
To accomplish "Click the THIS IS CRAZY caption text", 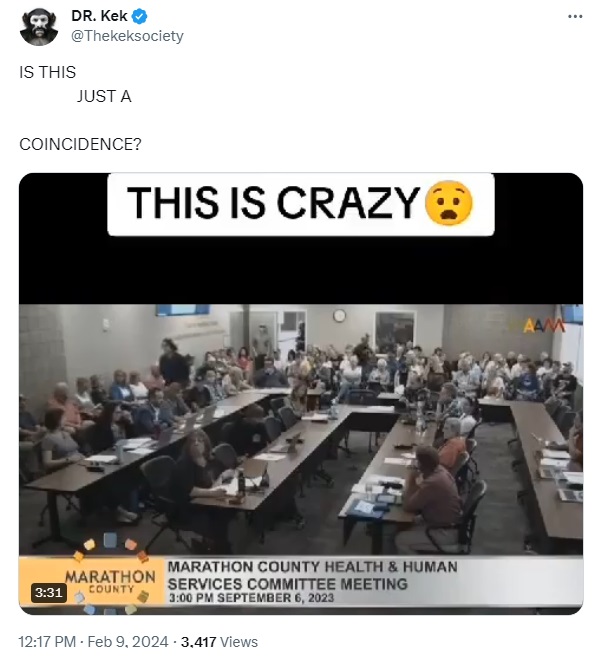I will tap(274, 203).
